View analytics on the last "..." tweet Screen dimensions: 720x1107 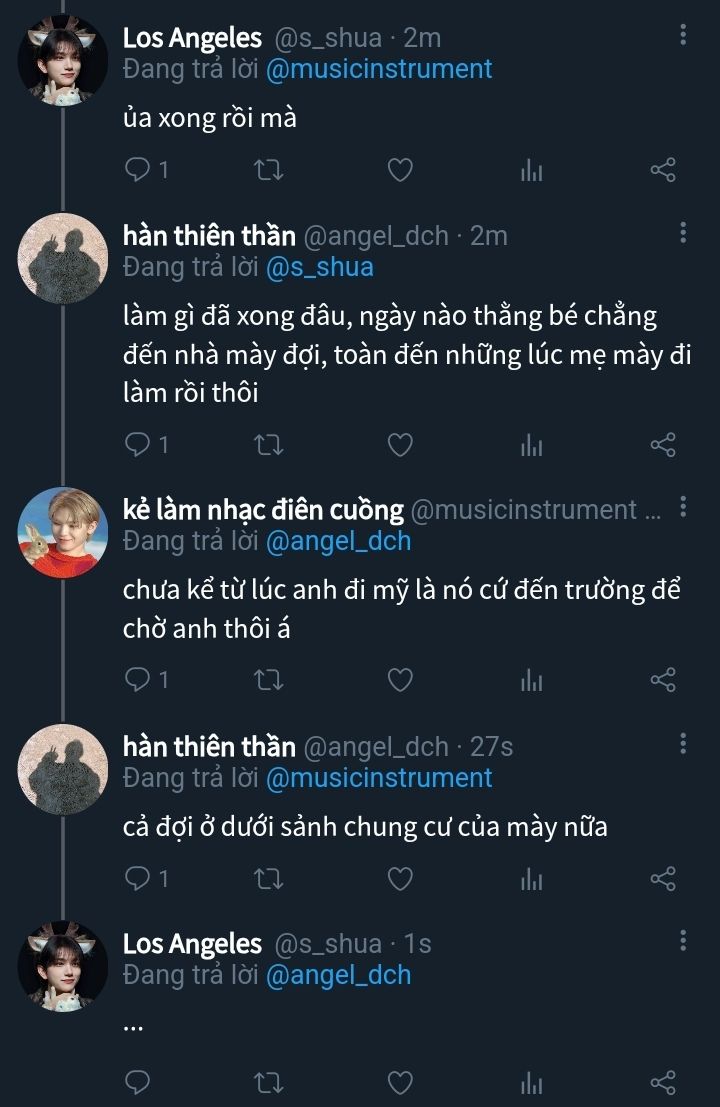pos(531,1082)
